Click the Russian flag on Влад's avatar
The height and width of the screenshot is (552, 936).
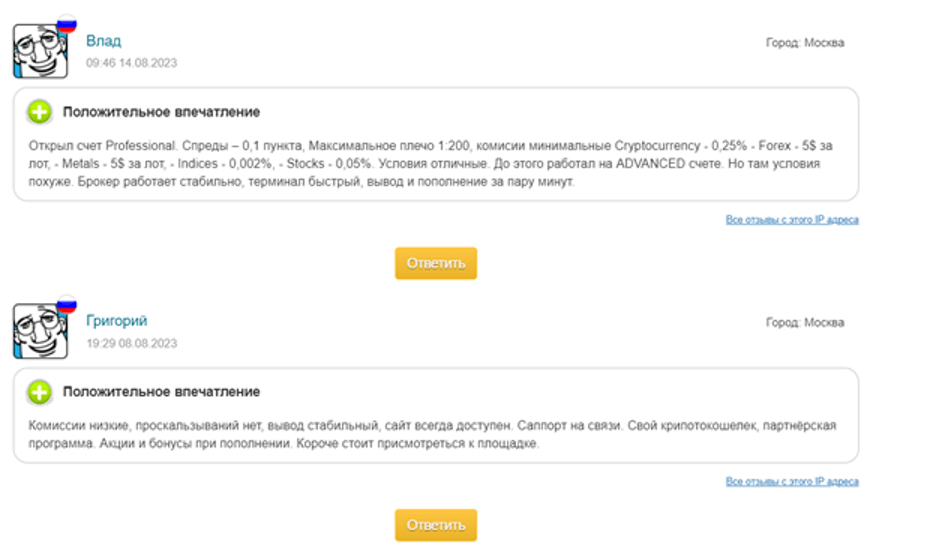(x=67, y=22)
